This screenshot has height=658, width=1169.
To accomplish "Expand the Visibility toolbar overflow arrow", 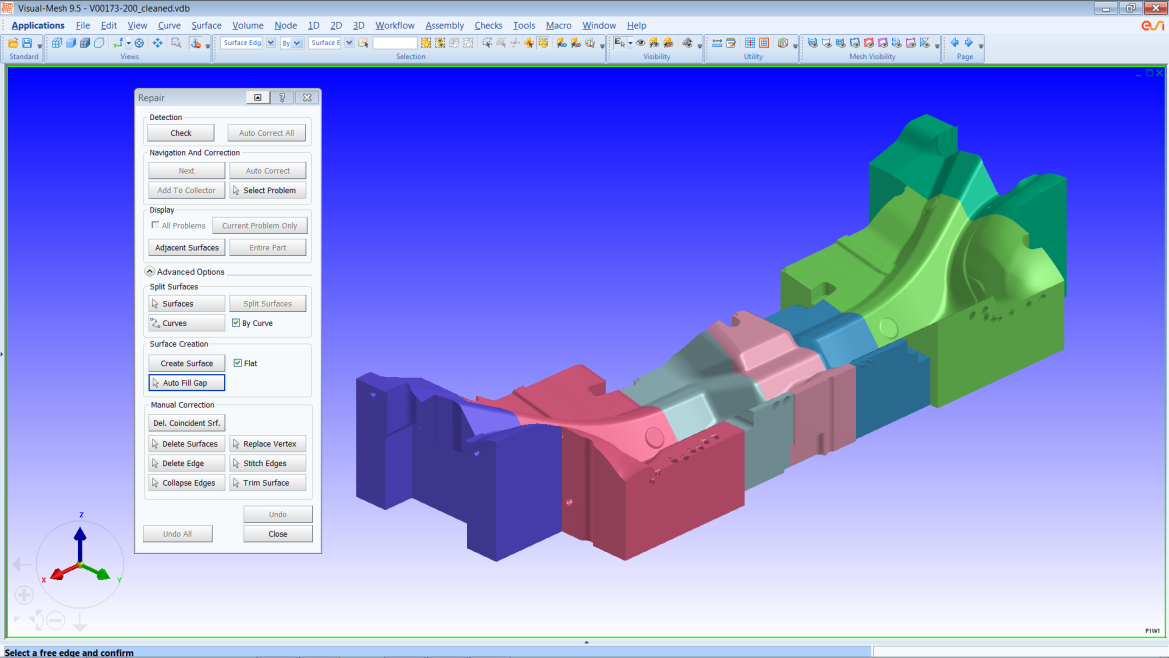I will coord(699,45).
